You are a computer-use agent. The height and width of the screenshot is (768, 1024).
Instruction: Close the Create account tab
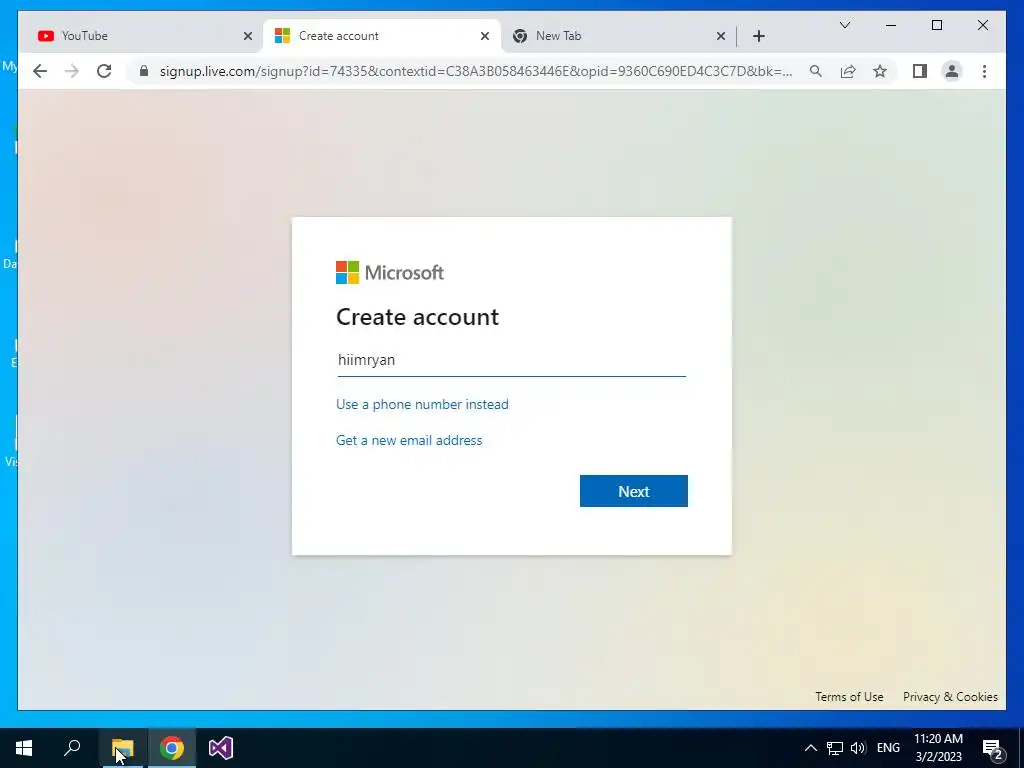pos(485,36)
